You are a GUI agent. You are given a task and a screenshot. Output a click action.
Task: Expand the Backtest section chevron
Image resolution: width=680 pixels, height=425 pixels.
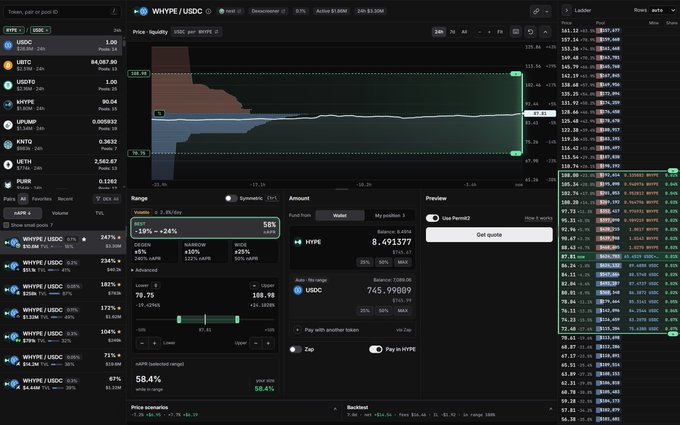551,409
